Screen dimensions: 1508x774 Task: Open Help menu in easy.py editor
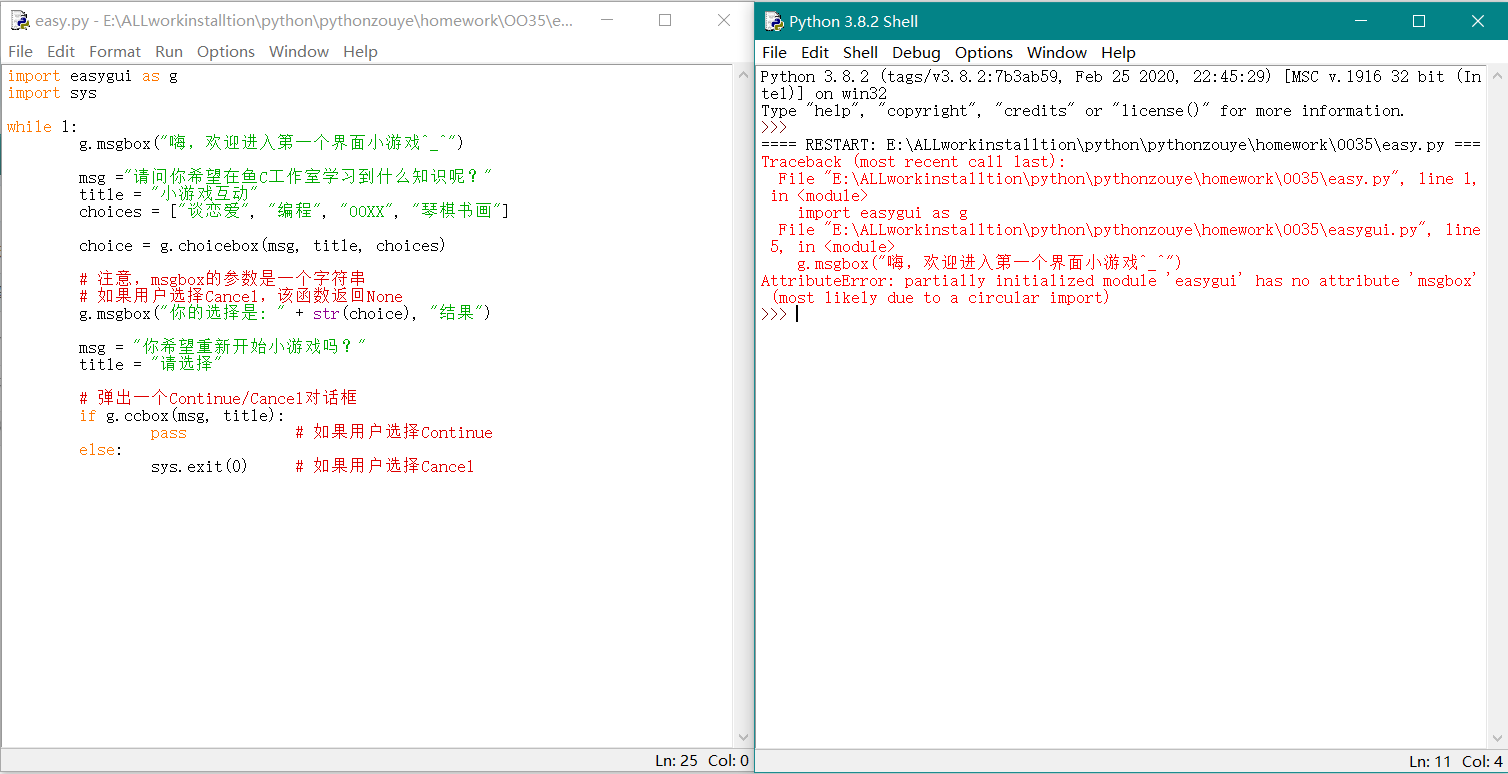(360, 51)
